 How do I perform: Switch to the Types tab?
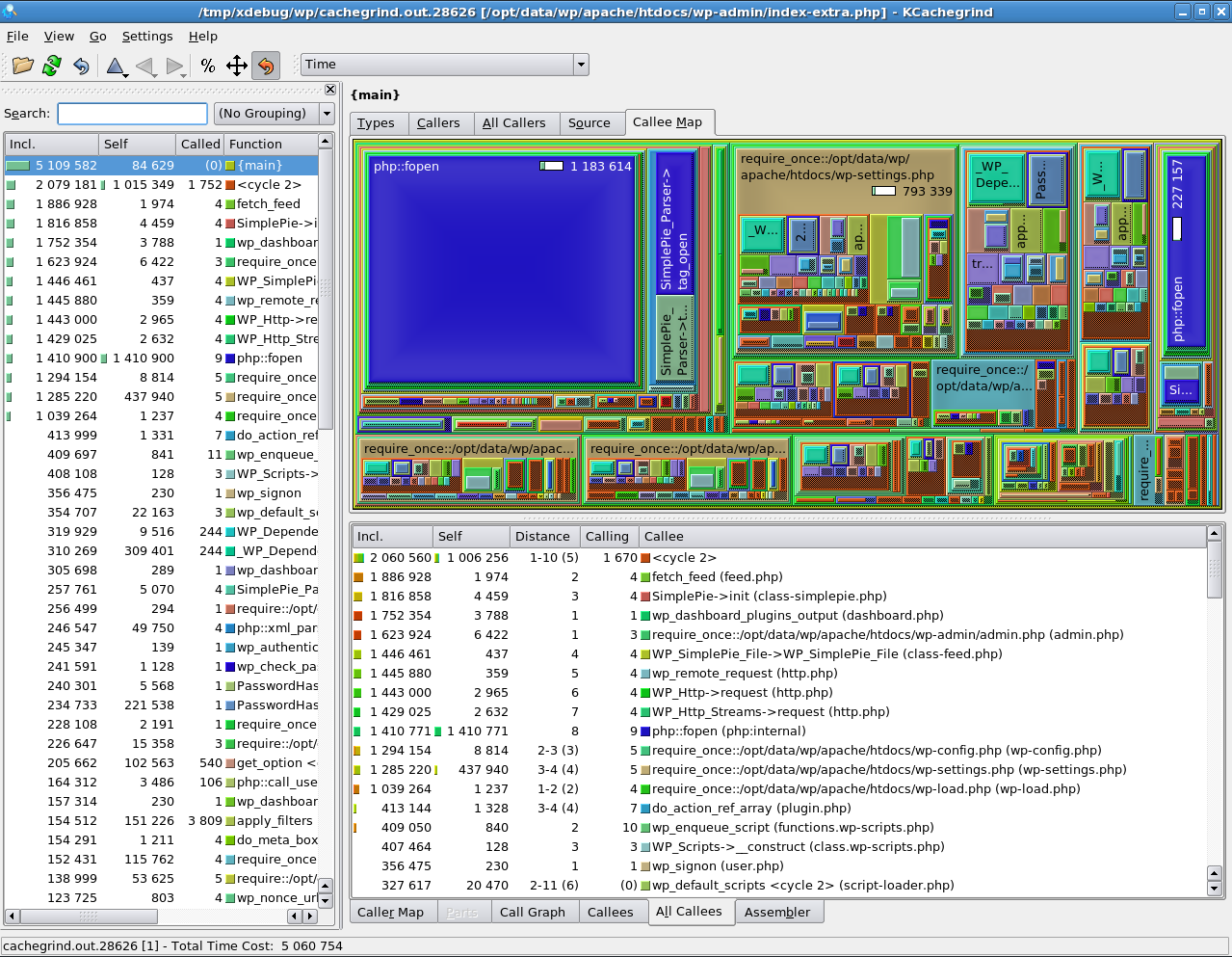376,122
